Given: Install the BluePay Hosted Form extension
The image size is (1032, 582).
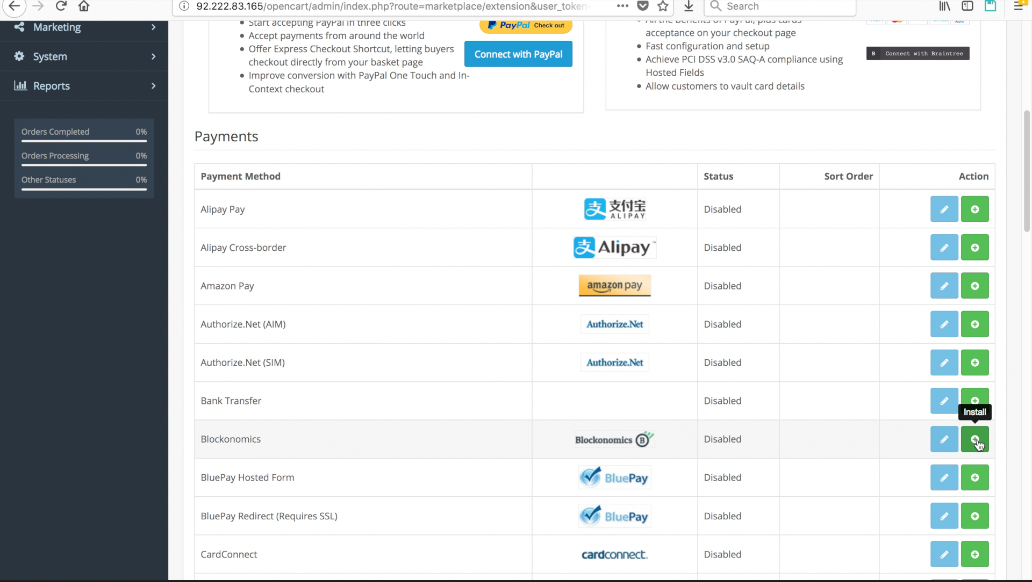Looking at the screenshot, I should coord(975,477).
